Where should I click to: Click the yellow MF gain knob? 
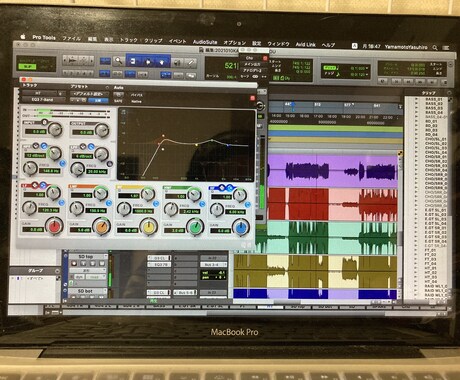point(149,227)
